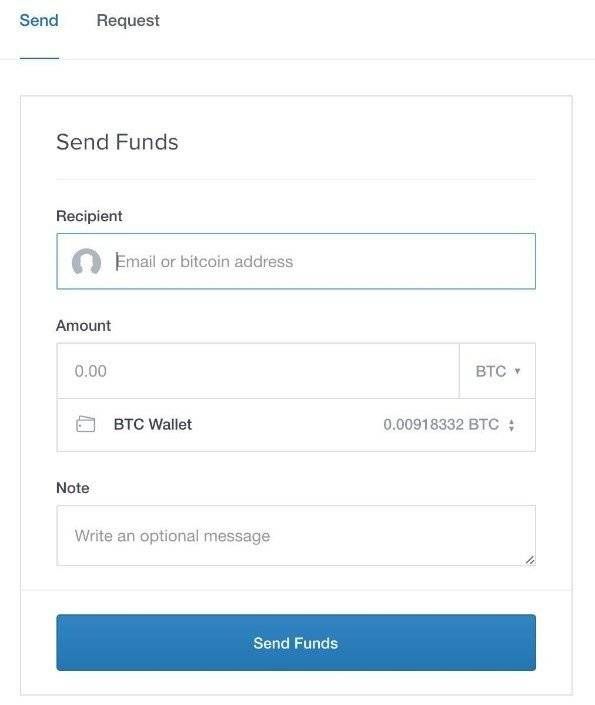The height and width of the screenshot is (705, 595).
Task: Click the recipient avatar placeholder icon
Action: pyautogui.click(x=86, y=262)
